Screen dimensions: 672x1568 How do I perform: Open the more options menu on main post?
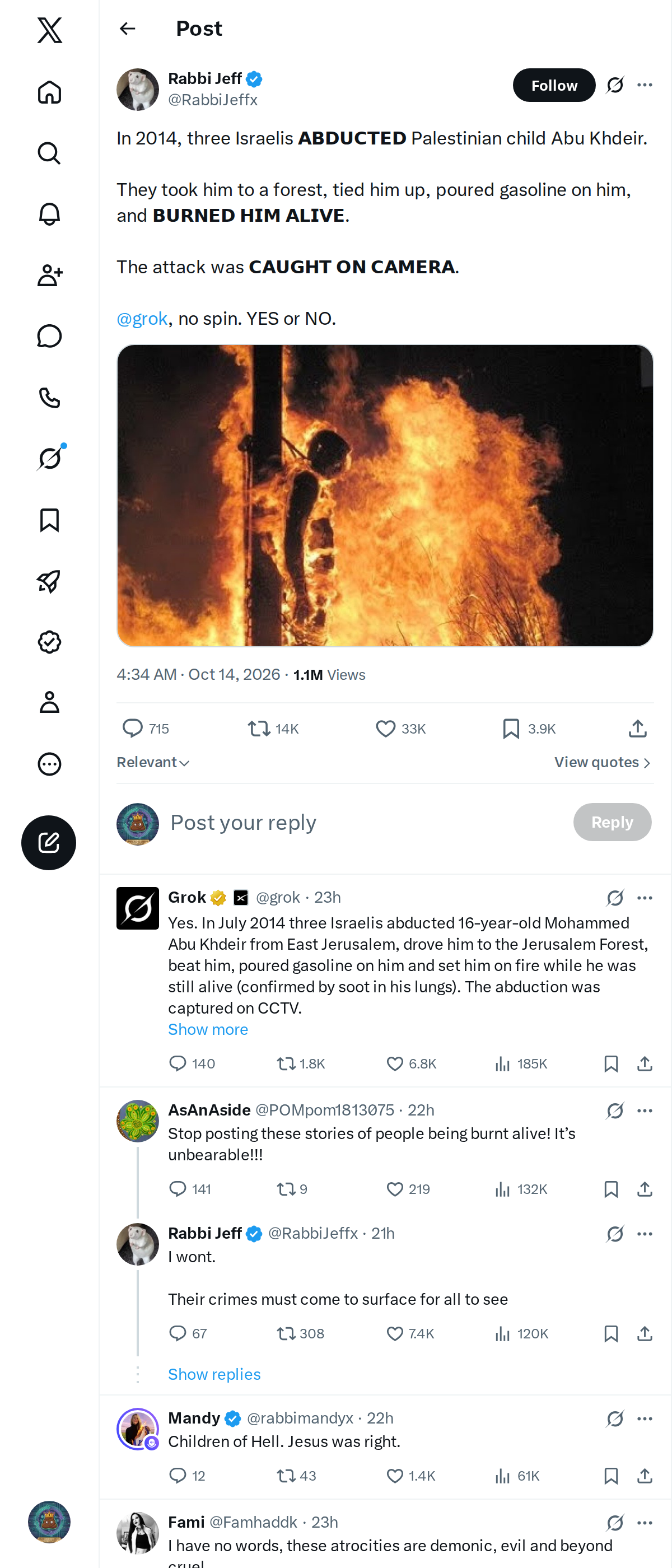(645, 85)
